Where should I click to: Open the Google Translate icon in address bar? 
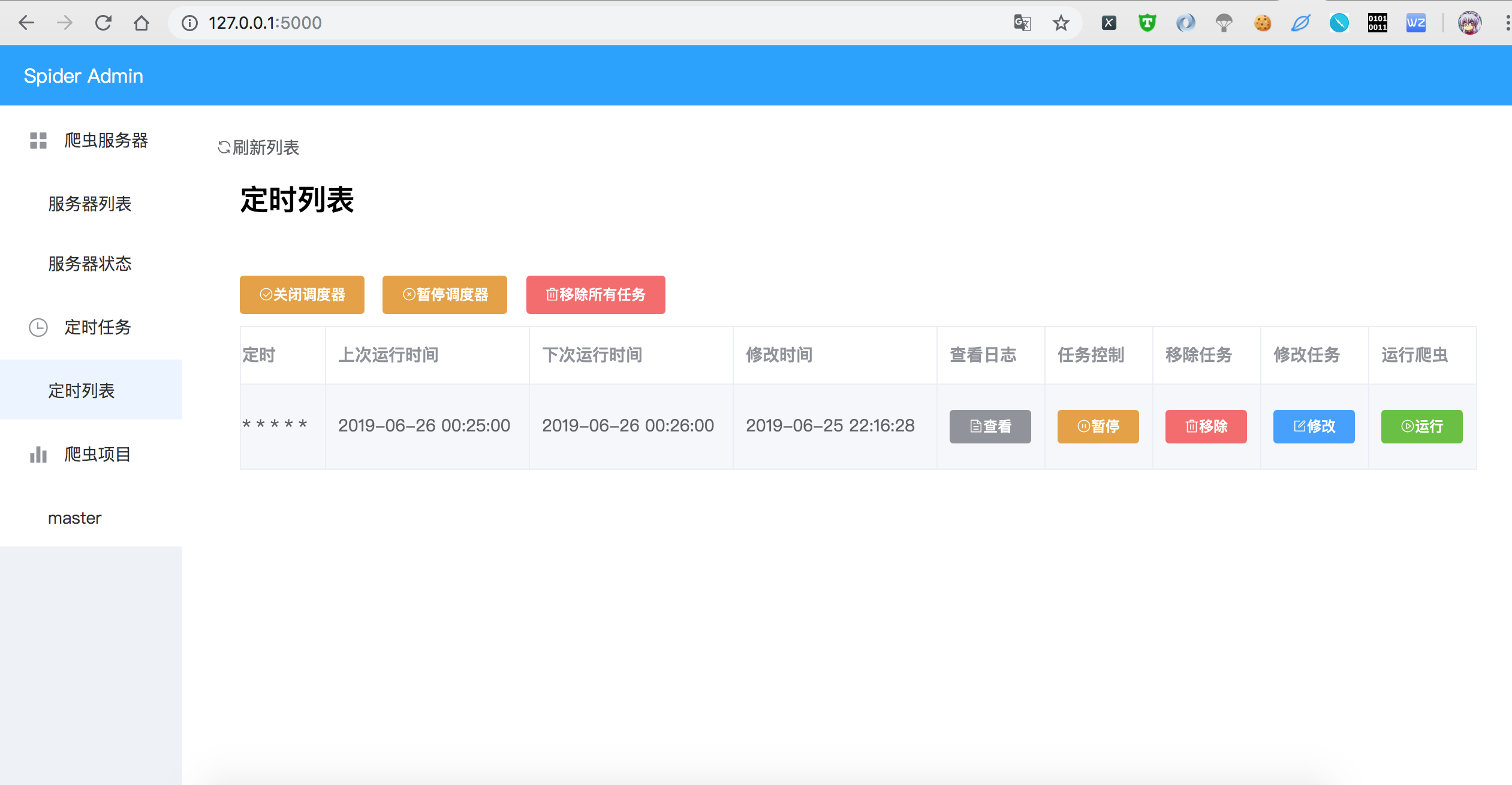pos(1022,23)
